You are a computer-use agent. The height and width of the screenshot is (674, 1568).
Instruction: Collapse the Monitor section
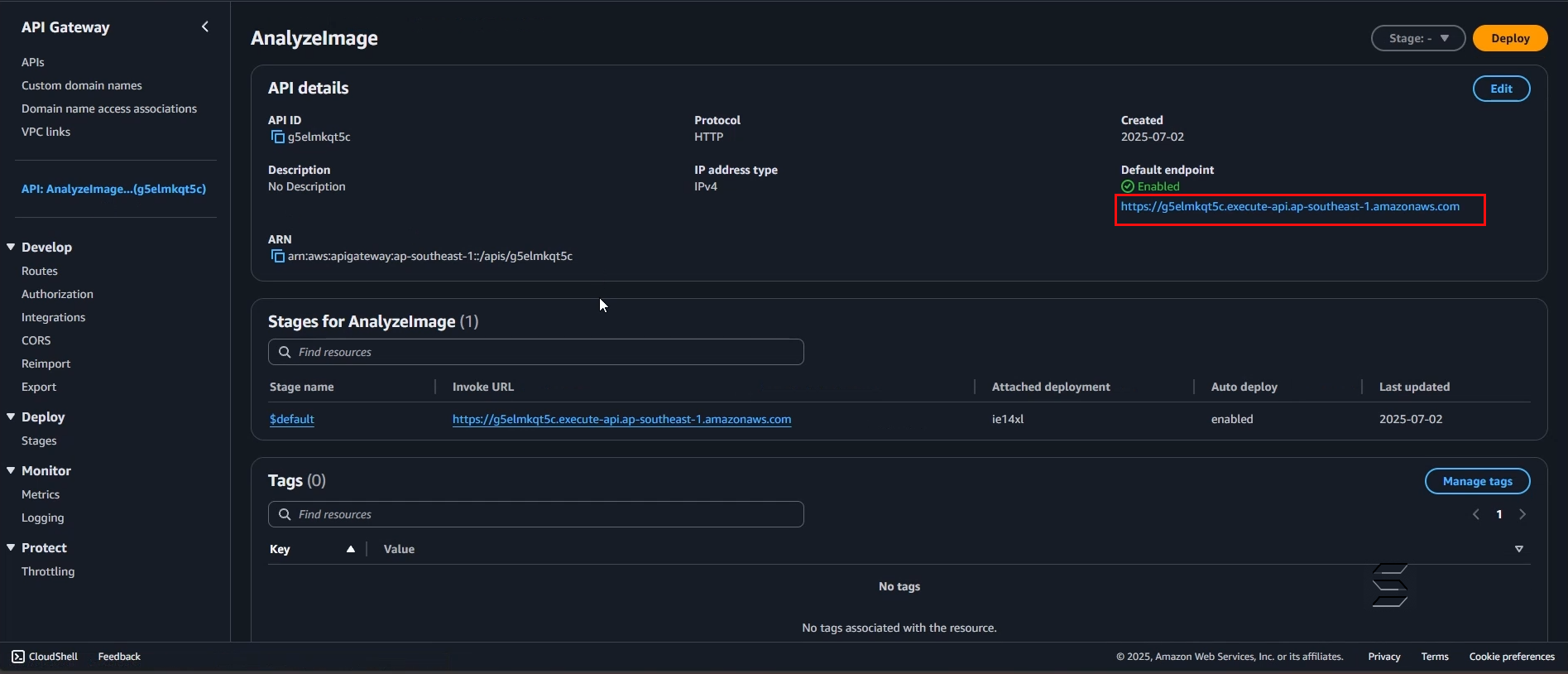pyautogui.click(x=11, y=470)
